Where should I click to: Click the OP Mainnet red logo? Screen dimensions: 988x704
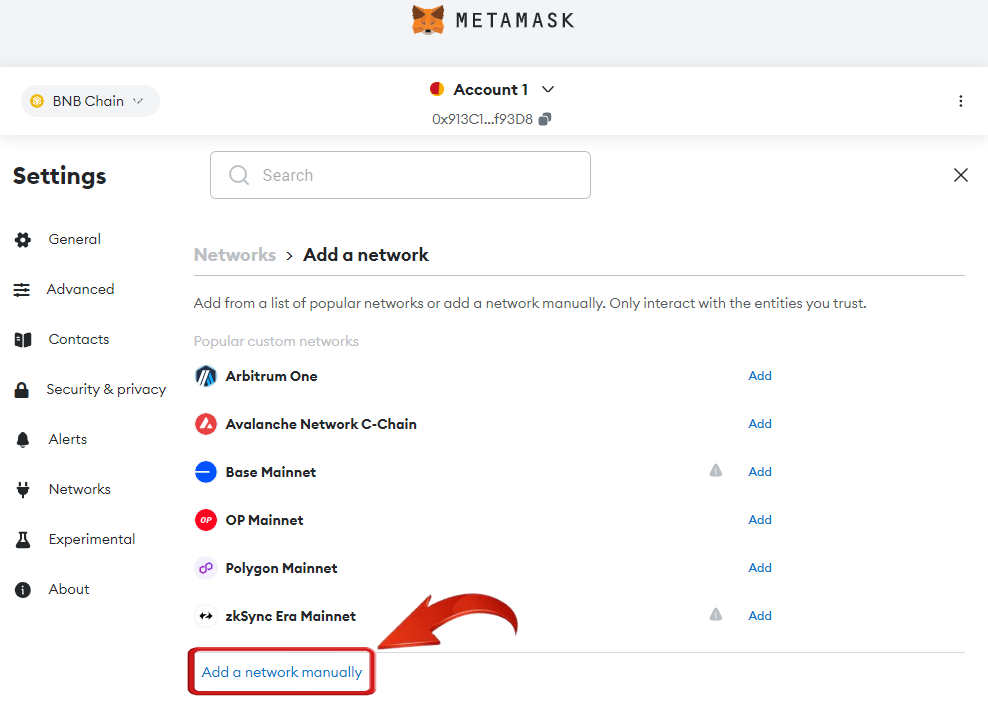205,520
